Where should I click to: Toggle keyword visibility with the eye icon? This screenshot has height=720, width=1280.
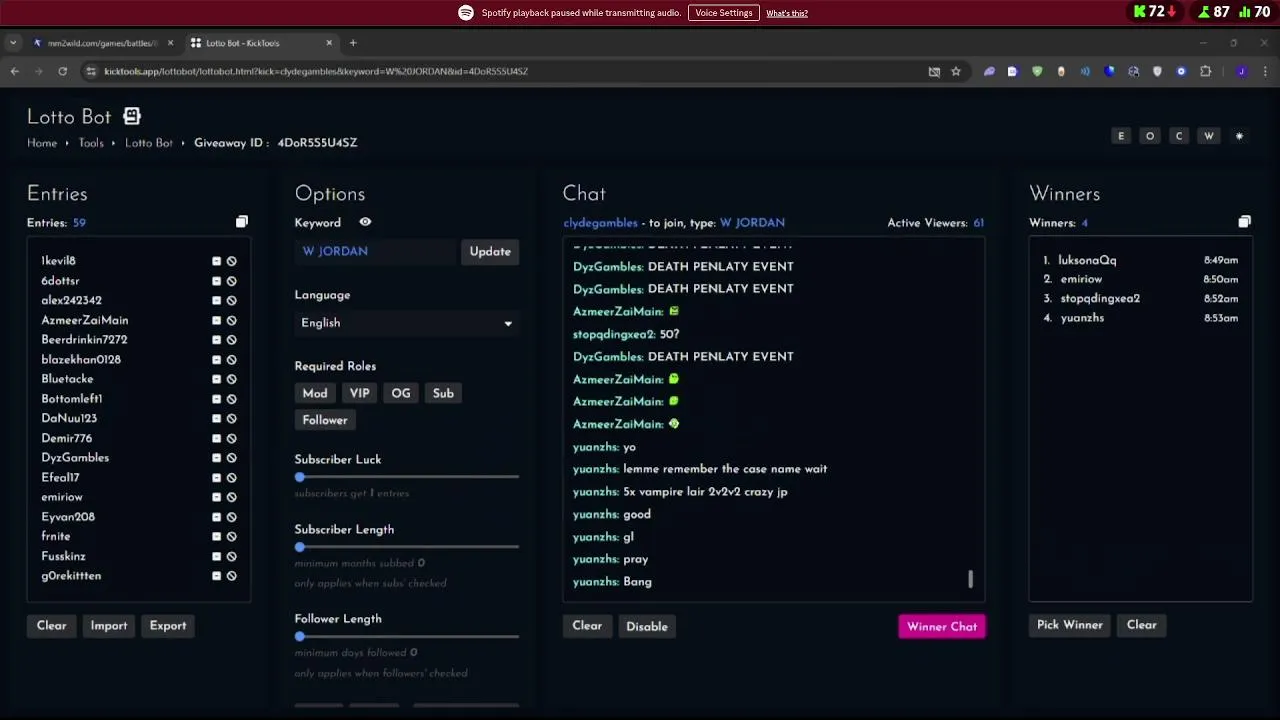[x=365, y=222]
